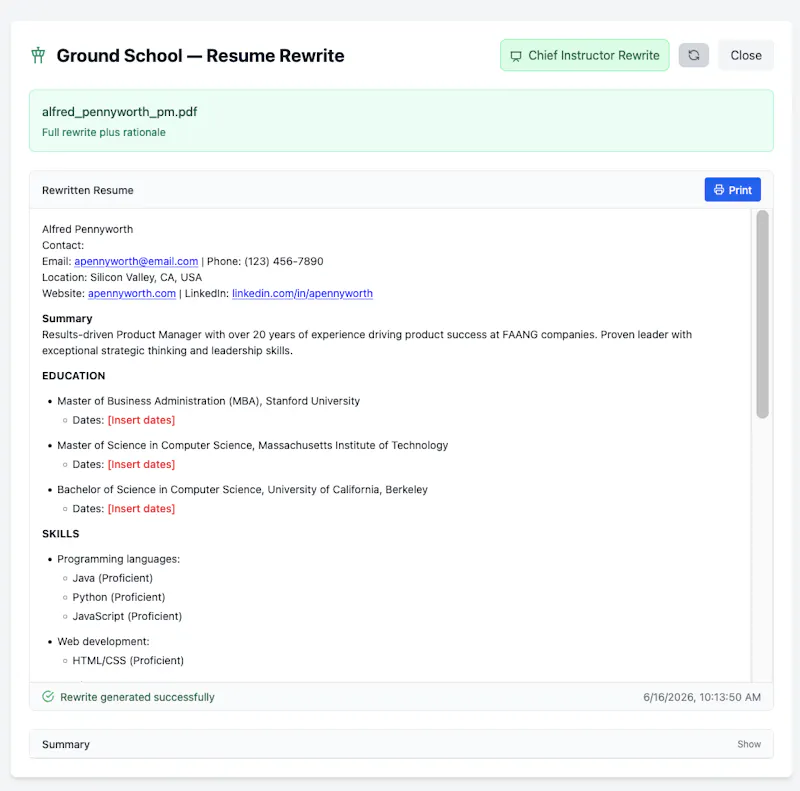Screen dimensions: 800x791
Task: Click the resume panel scrollbar thumb
Action: 762,314
